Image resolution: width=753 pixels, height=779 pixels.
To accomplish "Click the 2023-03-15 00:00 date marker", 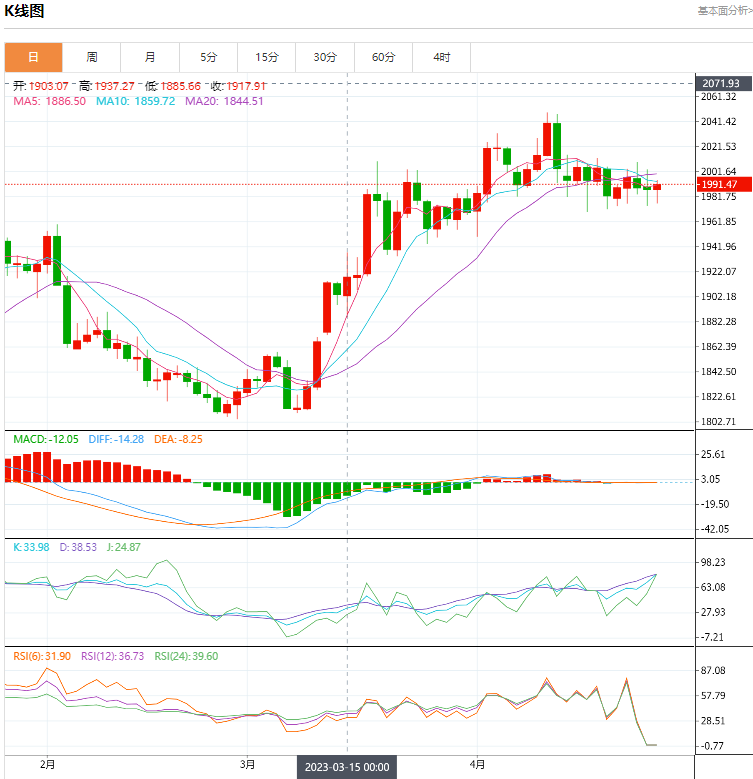I will point(347,767).
